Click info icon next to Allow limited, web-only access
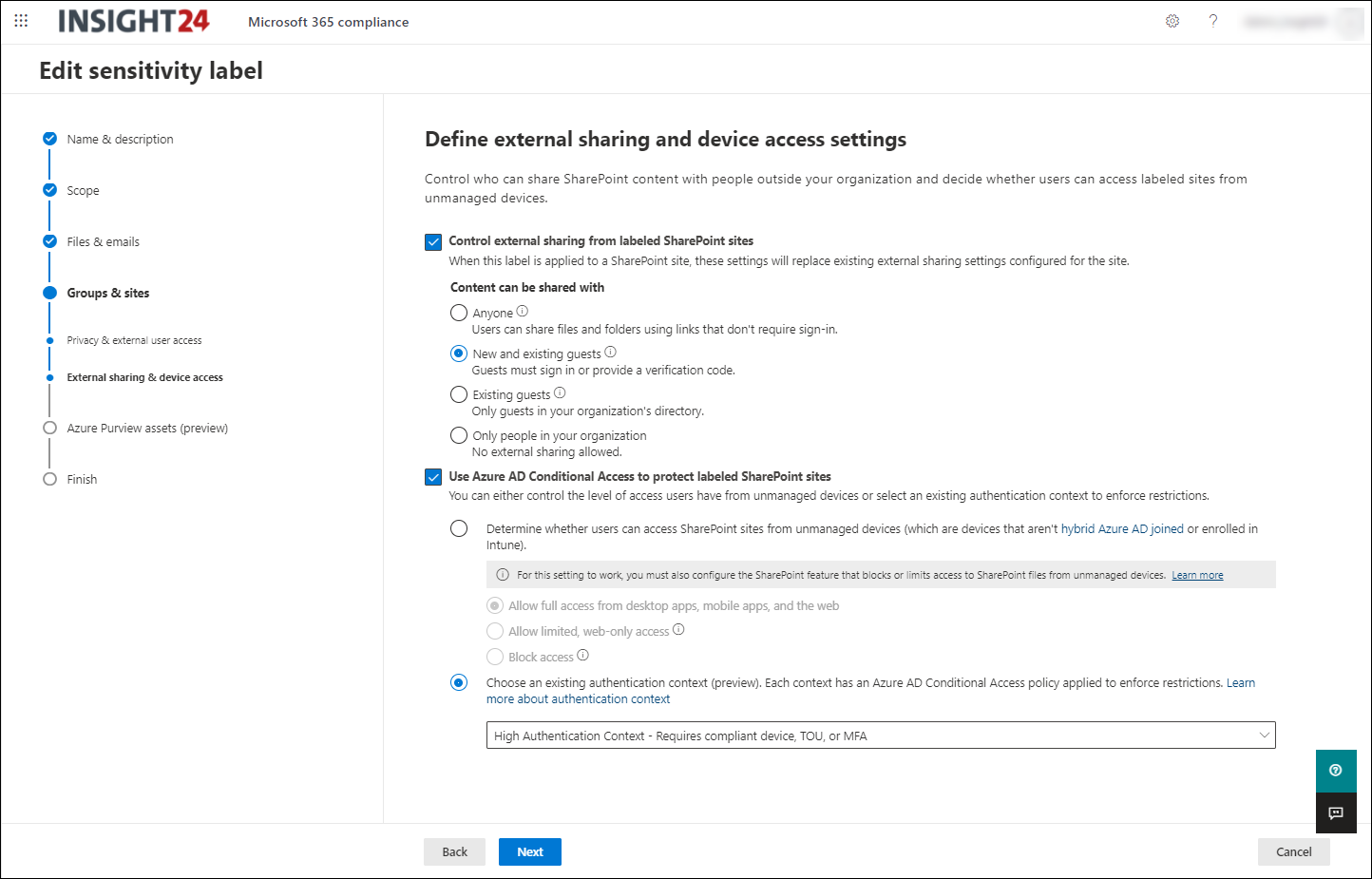This screenshot has height=879, width=1372. (678, 630)
